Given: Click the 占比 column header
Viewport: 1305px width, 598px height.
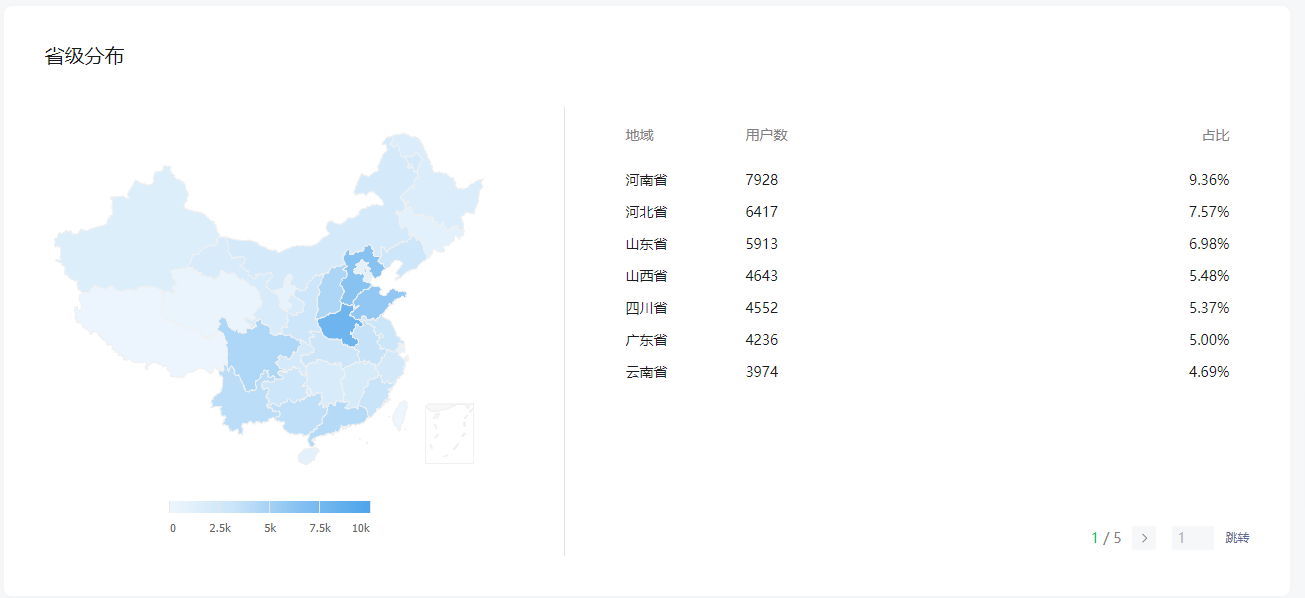Looking at the screenshot, I should click(x=1216, y=135).
